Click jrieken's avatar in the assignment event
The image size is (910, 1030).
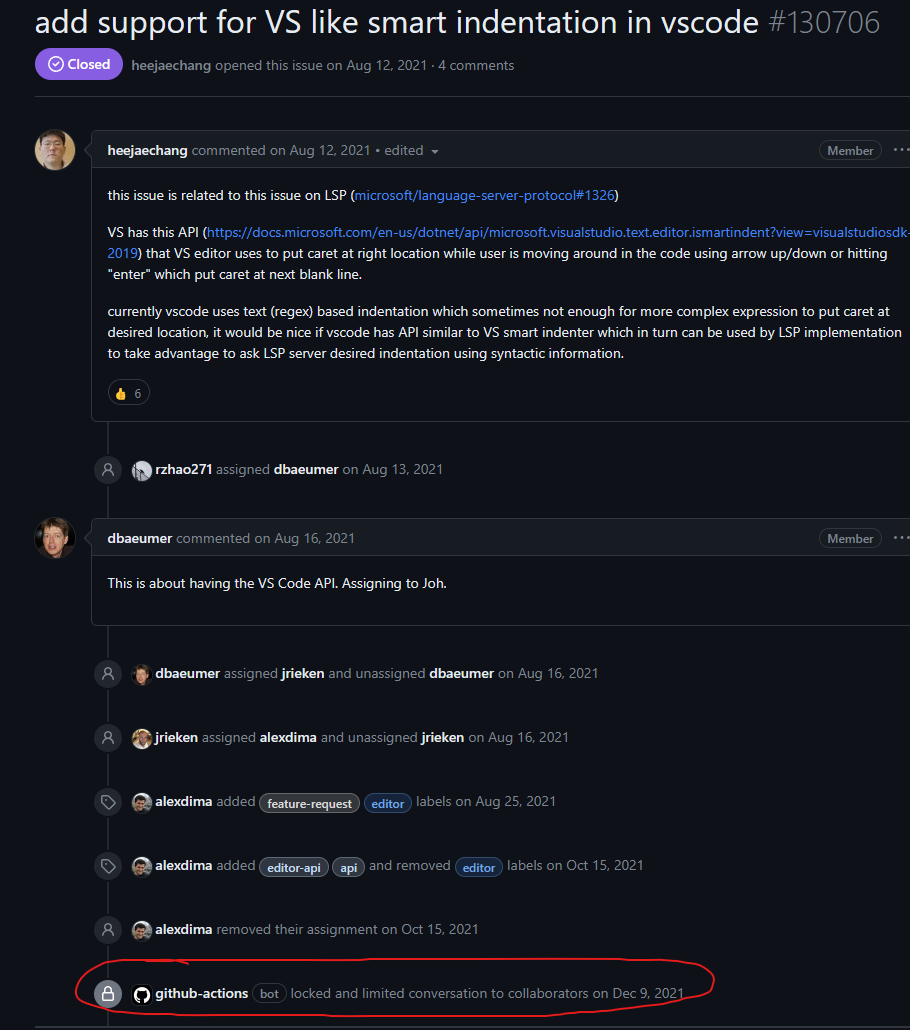[x=141, y=737]
